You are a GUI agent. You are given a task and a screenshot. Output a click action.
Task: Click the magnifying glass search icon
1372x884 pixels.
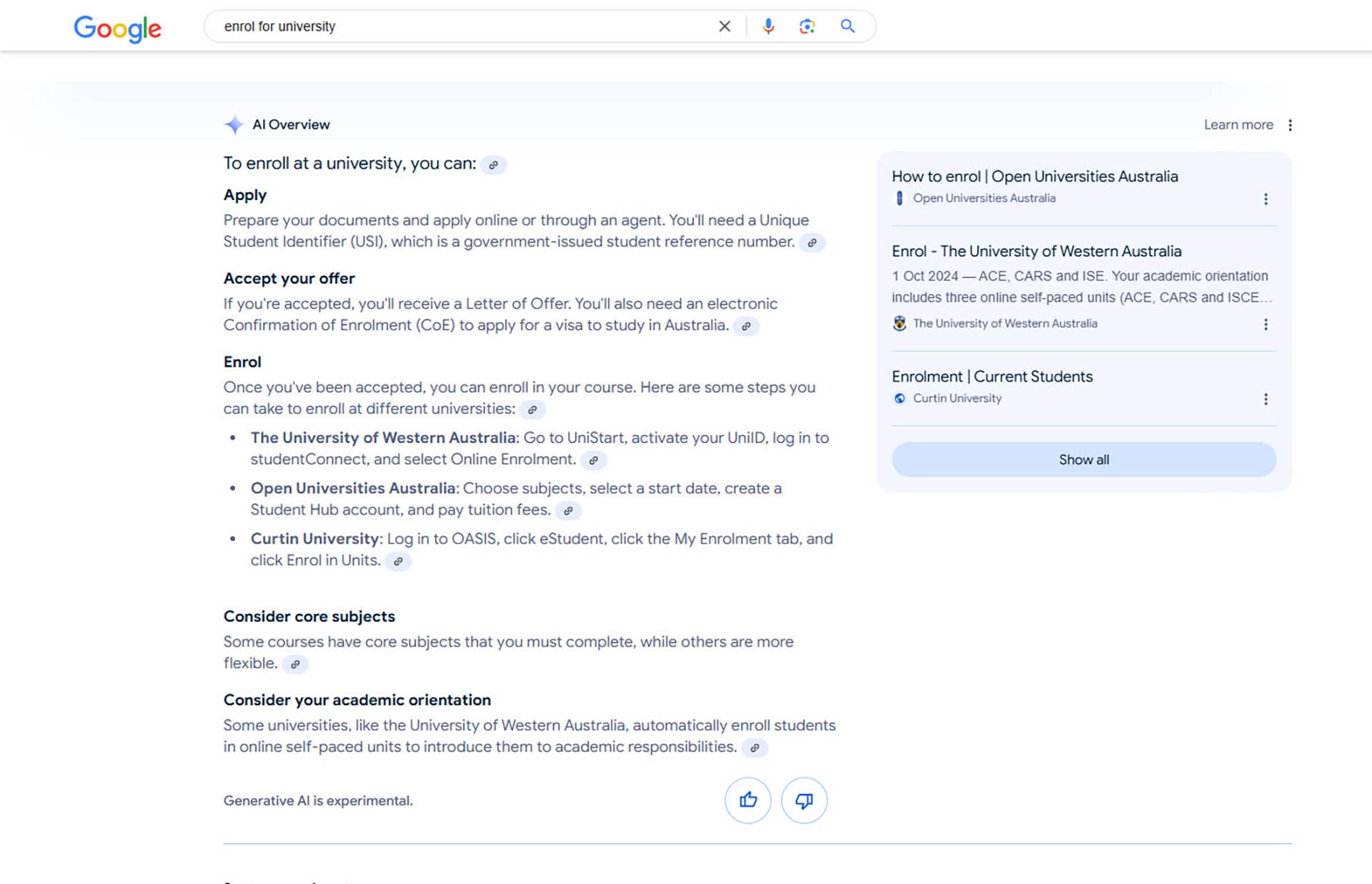847,26
